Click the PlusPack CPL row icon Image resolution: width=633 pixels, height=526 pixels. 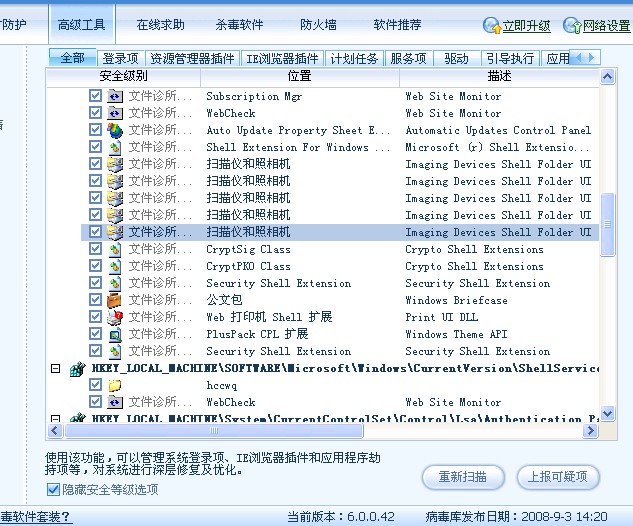pos(115,334)
